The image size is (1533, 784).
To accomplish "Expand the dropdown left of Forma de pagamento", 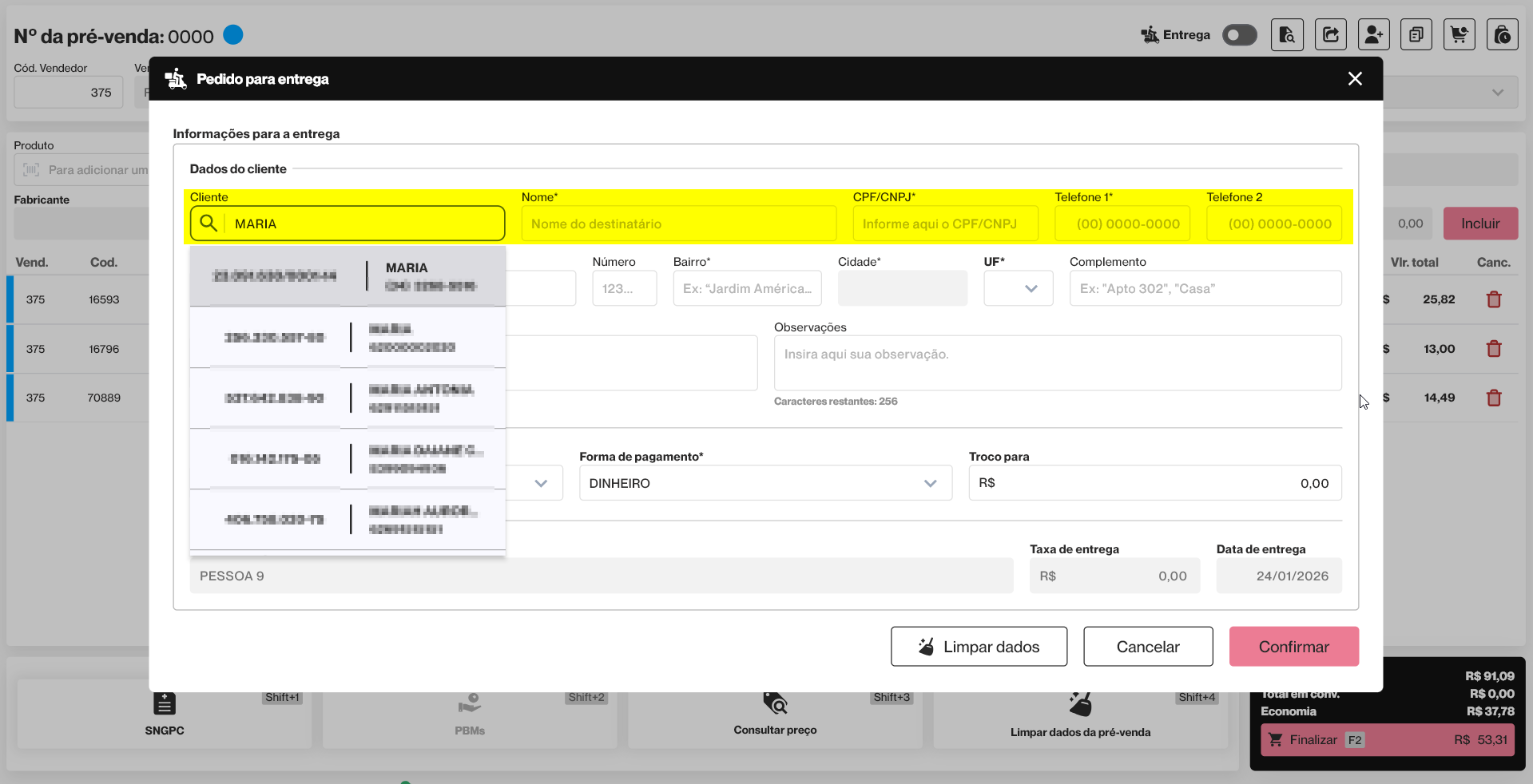I will pyautogui.click(x=541, y=483).
